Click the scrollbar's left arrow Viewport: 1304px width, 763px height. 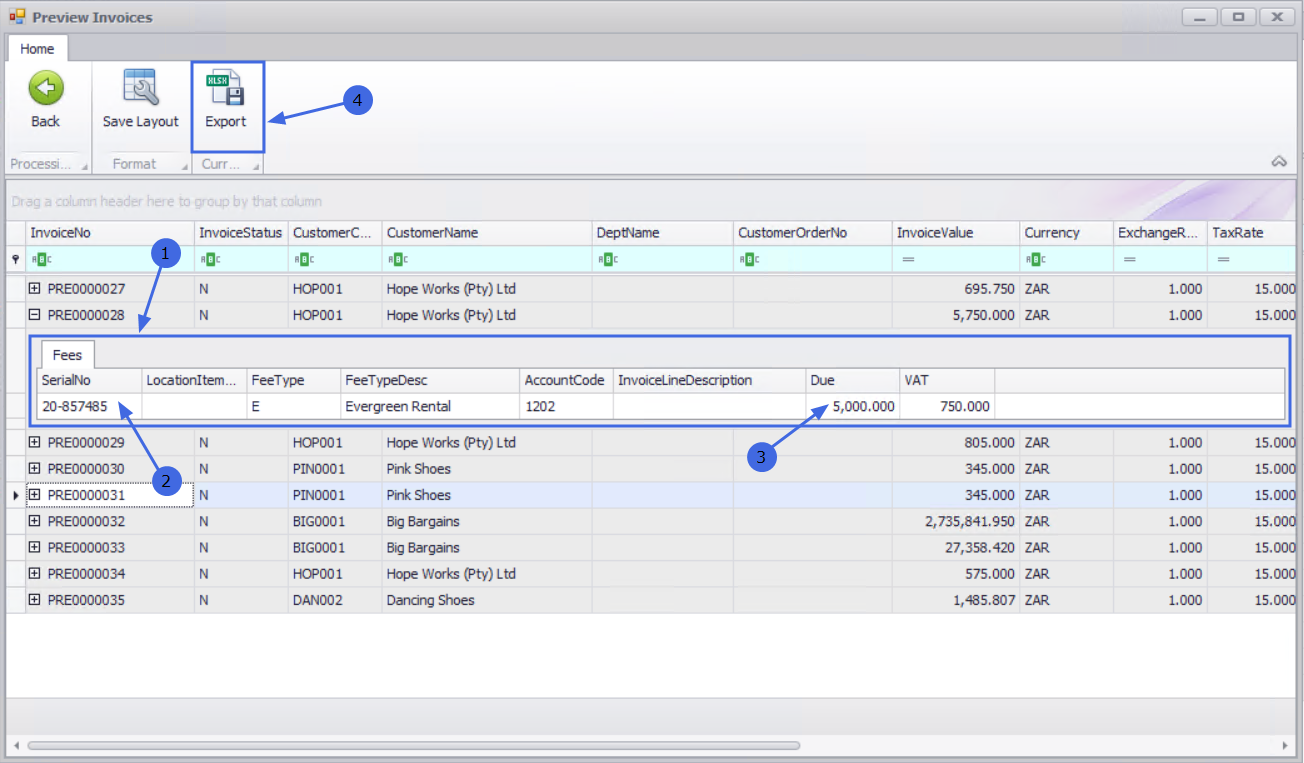click(15, 745)
